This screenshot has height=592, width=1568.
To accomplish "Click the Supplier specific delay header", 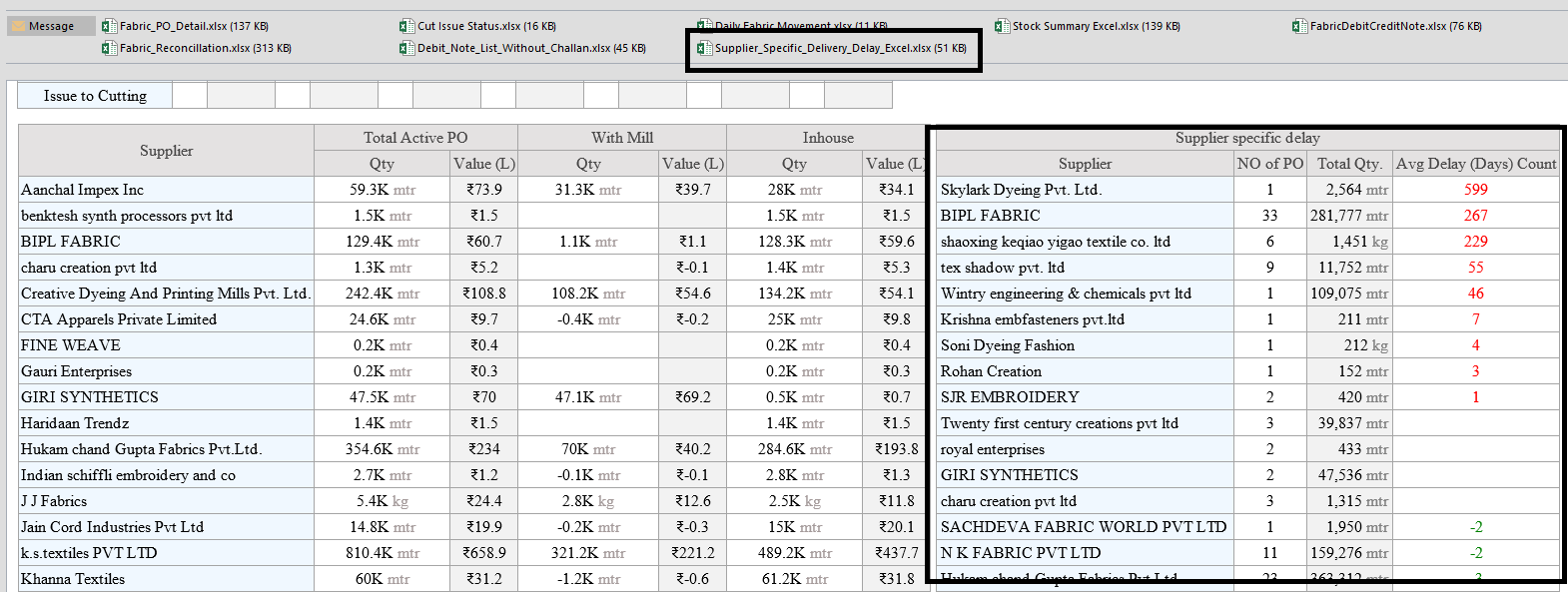I will pos(1247,138).
